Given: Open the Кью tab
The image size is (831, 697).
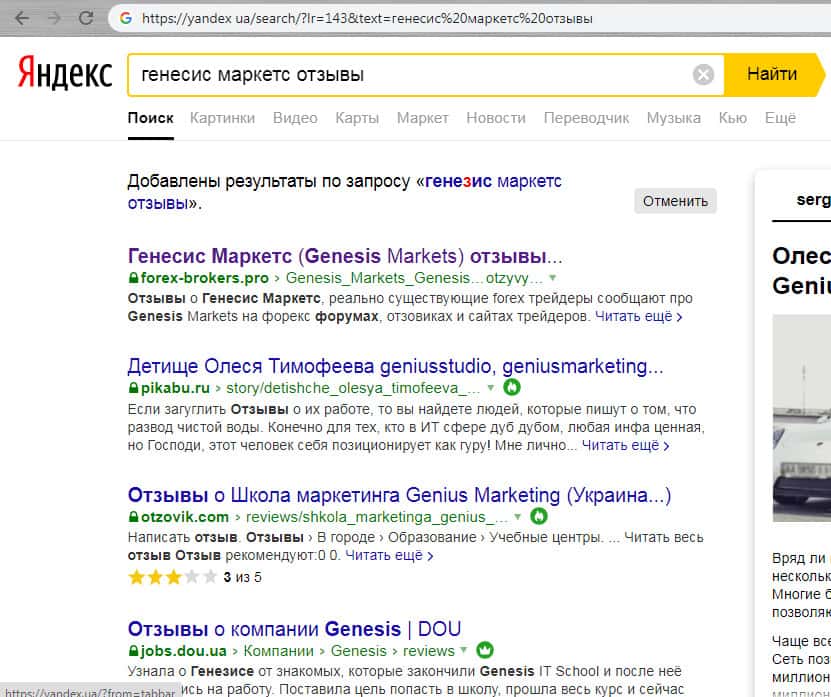Looking at the screenshot, I should coord(732,118).
